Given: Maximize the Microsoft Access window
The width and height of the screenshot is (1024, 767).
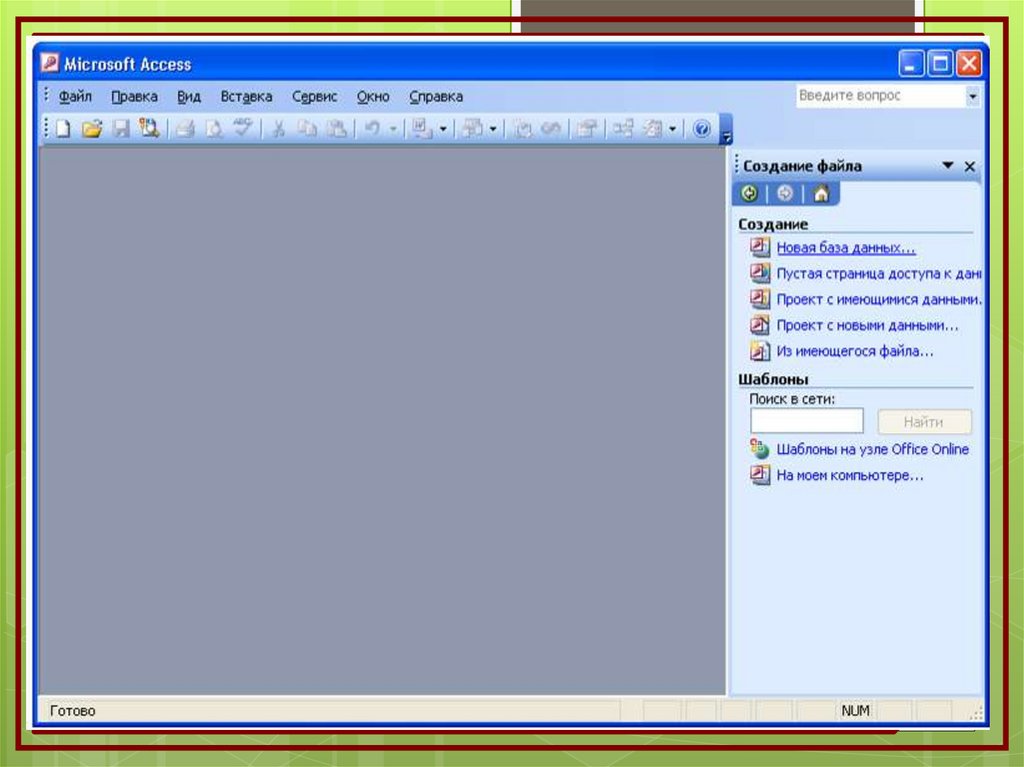Looking at the screenshot, I should (940, 64).
